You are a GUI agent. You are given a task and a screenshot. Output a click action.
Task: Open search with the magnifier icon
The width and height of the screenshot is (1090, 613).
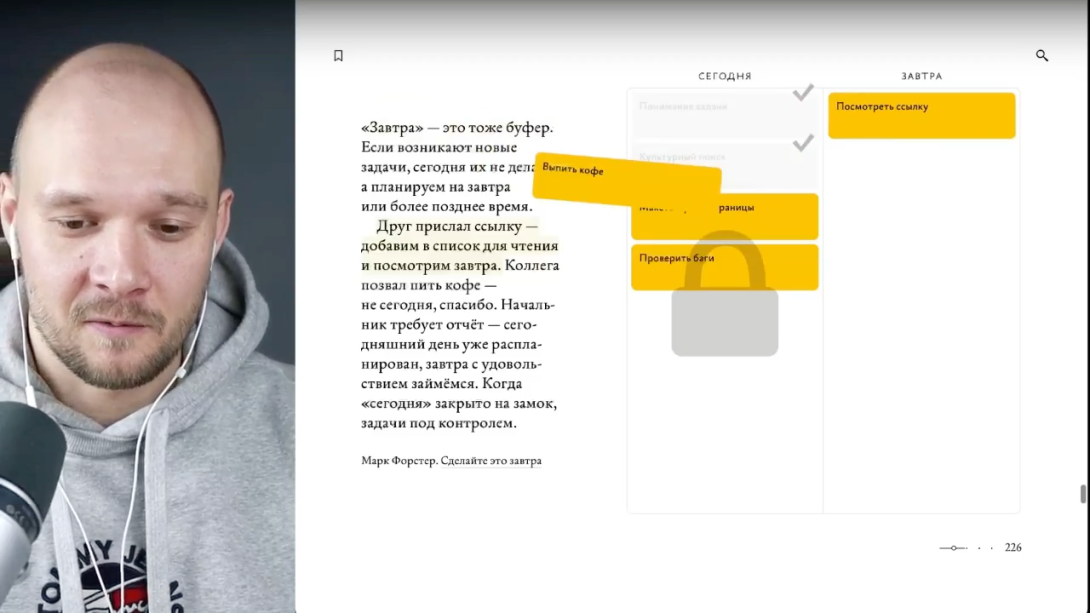point(1041,56)
